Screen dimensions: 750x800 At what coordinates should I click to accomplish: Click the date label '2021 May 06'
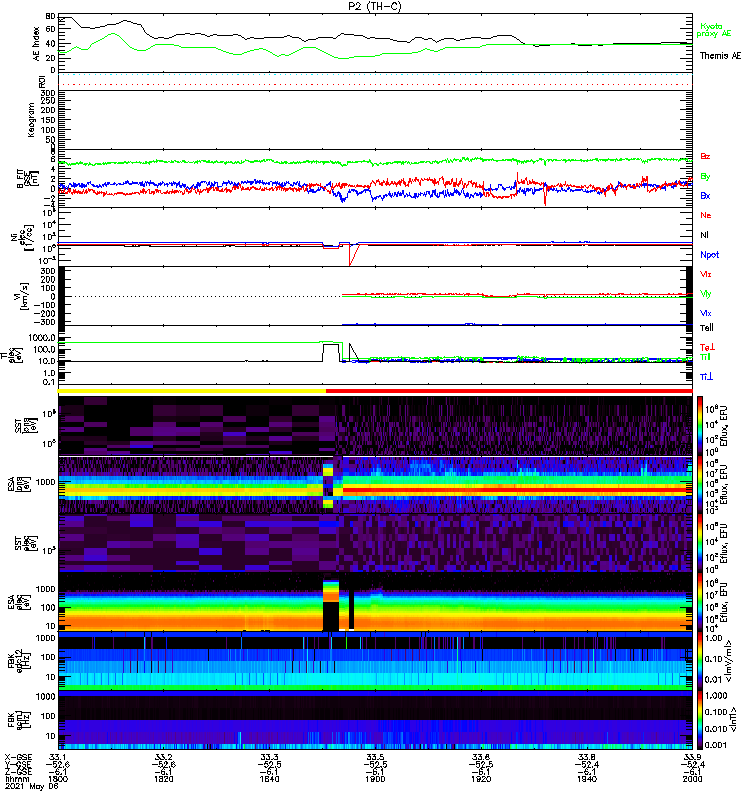click(32, 786)
